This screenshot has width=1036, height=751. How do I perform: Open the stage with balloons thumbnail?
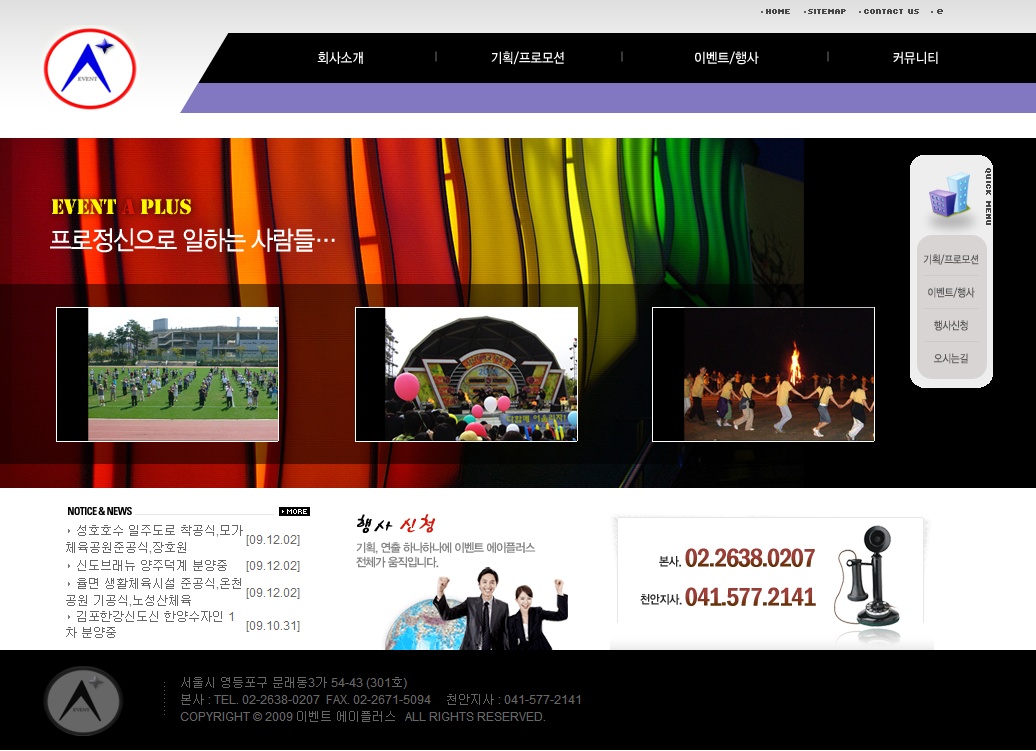click(466, 374)
